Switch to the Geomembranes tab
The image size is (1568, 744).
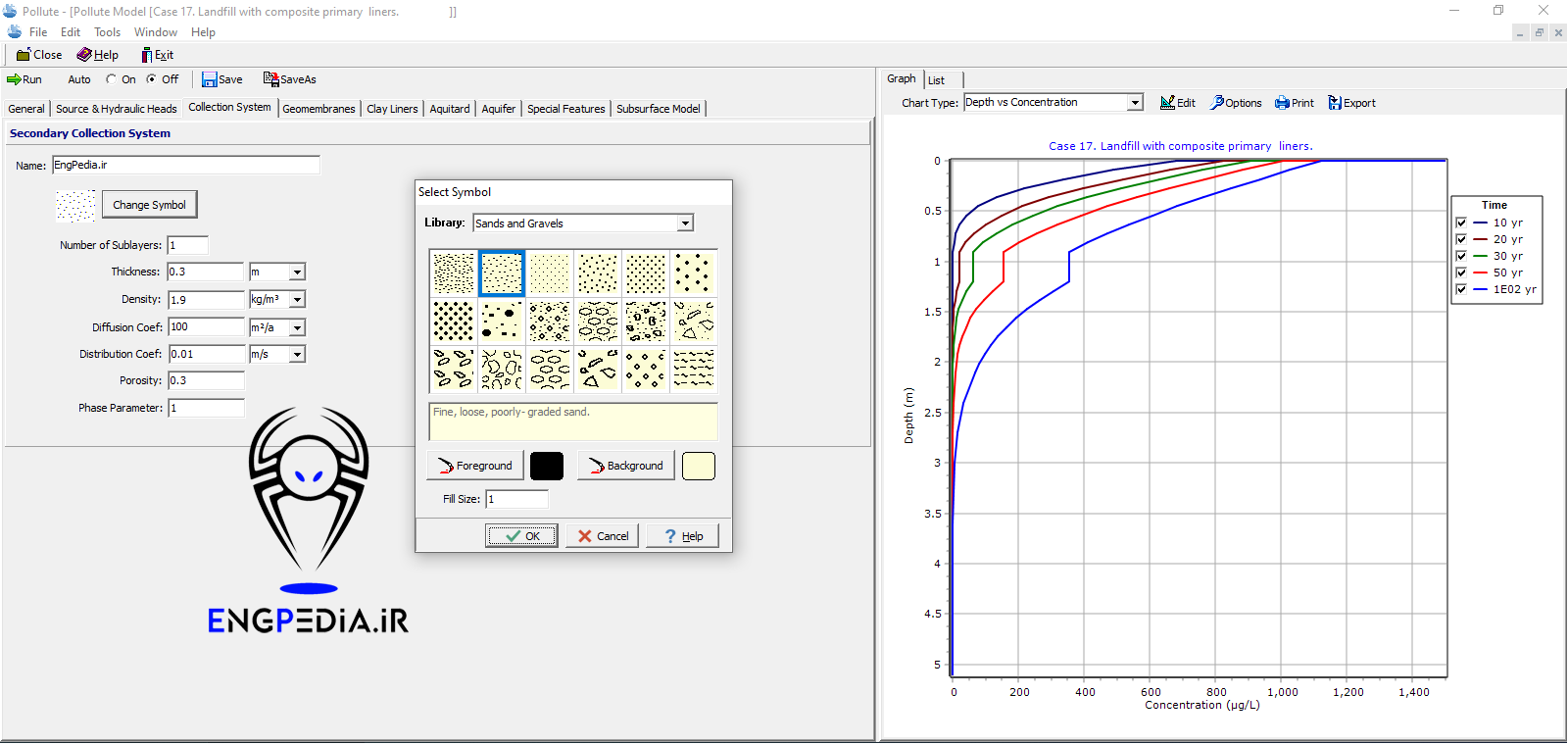318,109
